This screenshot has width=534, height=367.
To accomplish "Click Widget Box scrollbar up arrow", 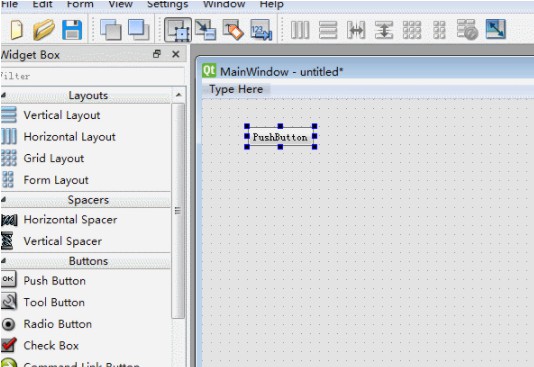I will [x=178, y=95].
